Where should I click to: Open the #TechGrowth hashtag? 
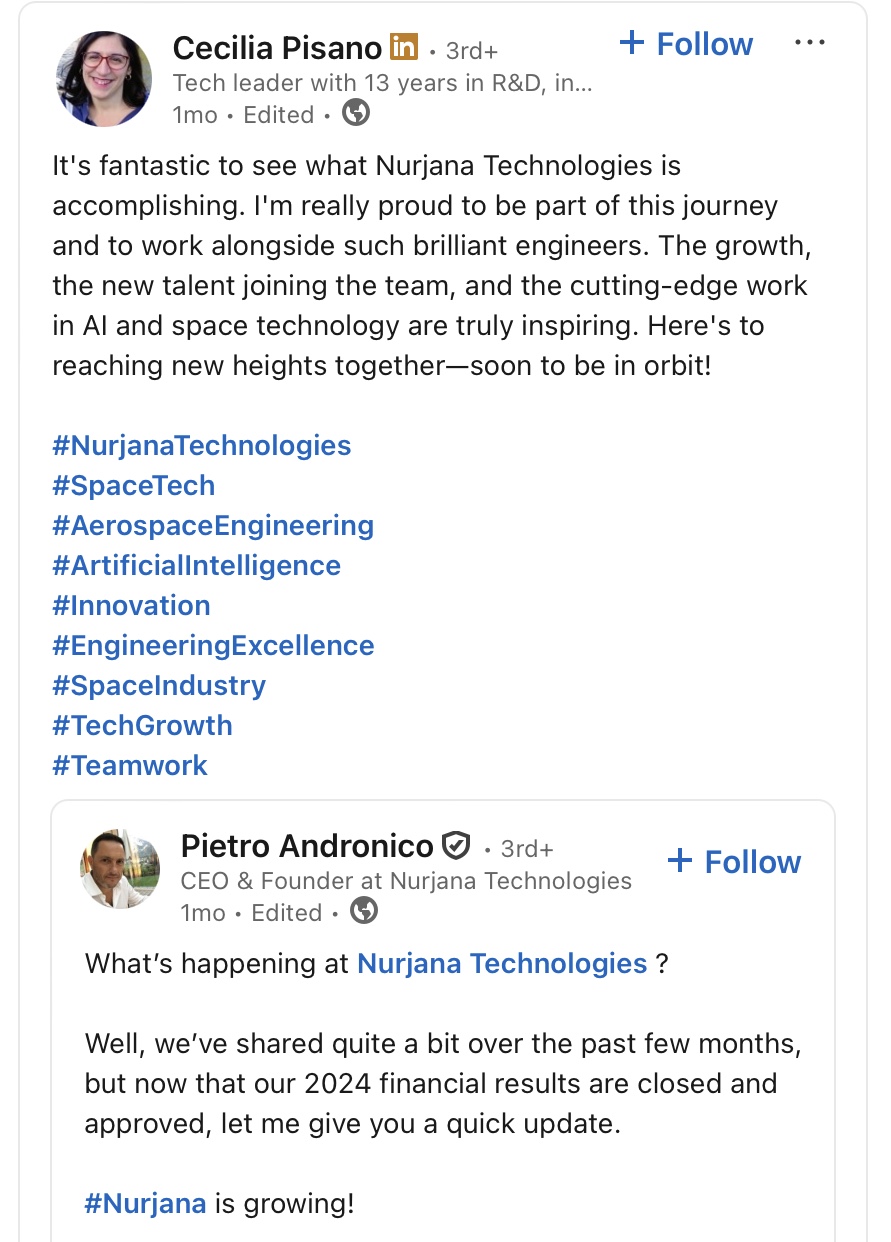tap(142, 725)
